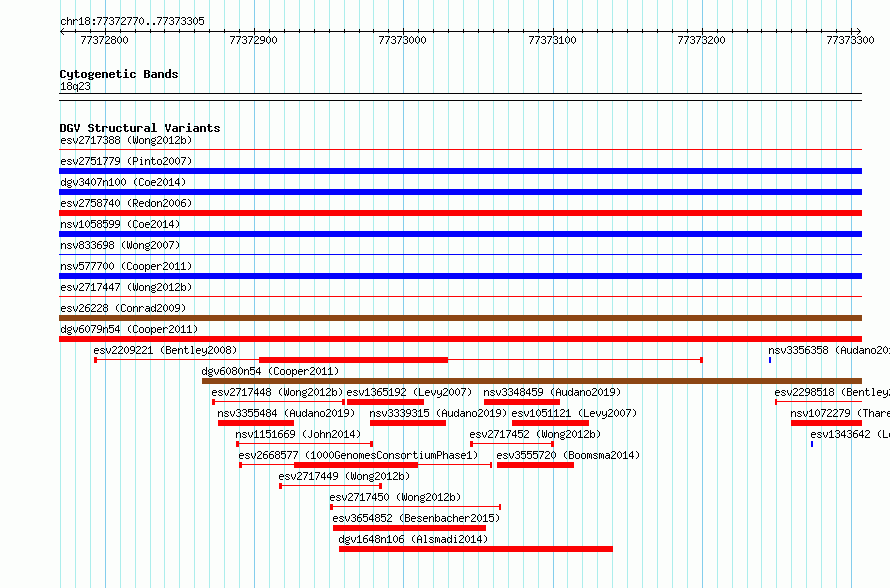Click the 77373100 ruler coordinate
This screenshot has width=890, height=588.
[x=552, y=40]
